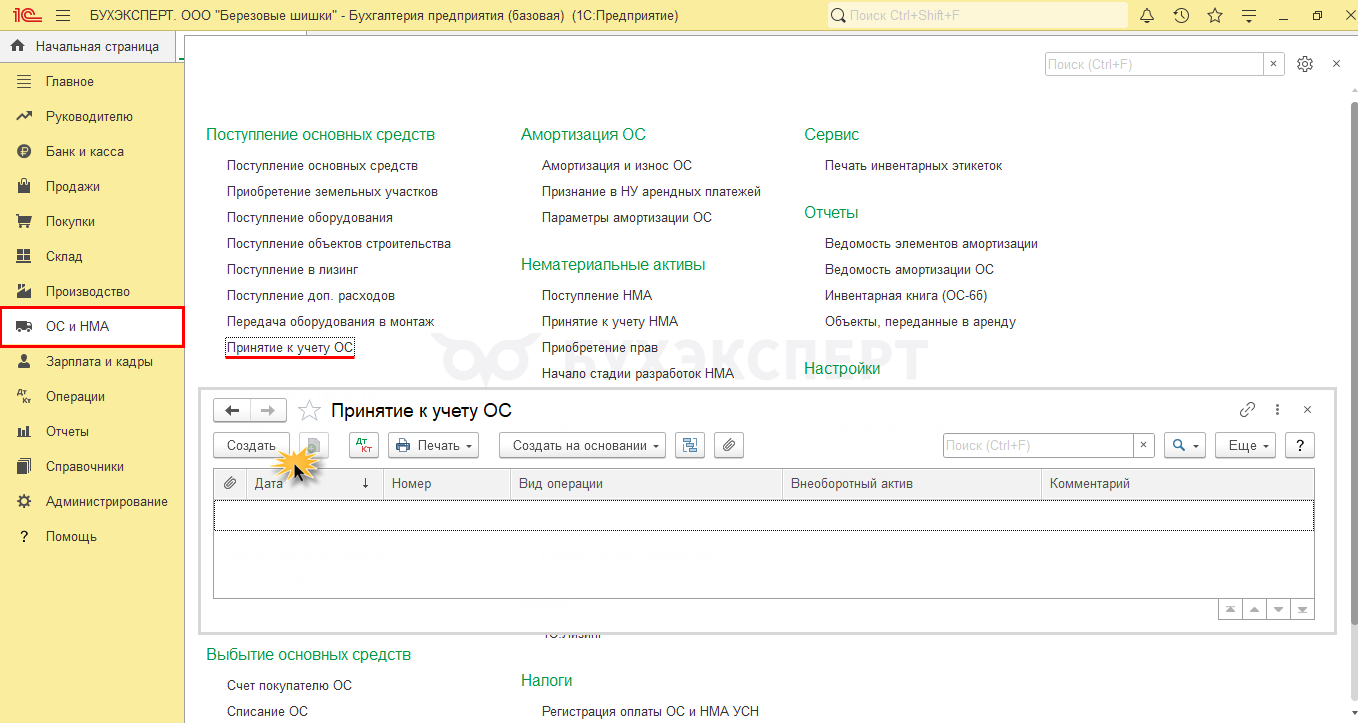Open the Поступление основных средств link
This screenshot has height=723, width=1358.
pyautogui.click(x=322, y=166)
